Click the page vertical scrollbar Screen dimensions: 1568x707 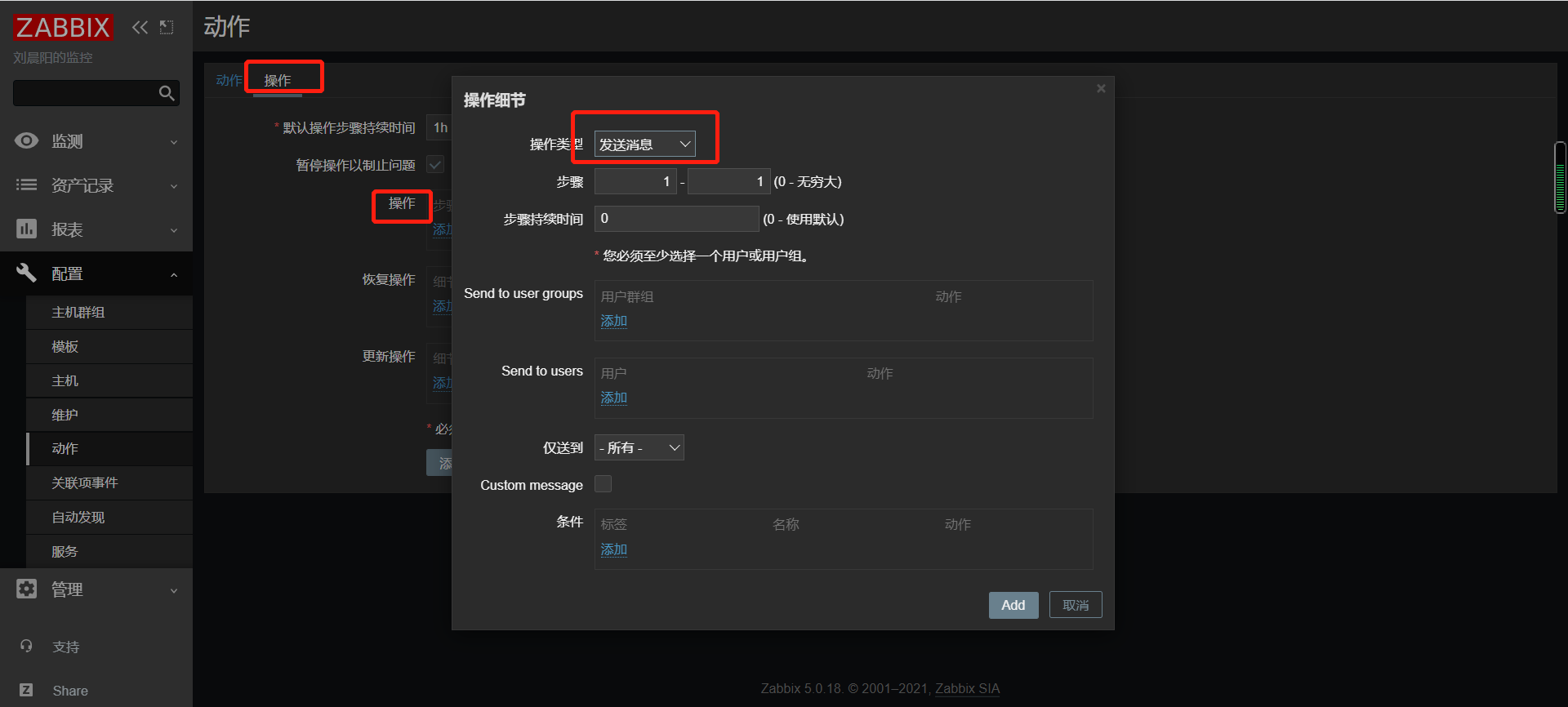click(1560, 177)
